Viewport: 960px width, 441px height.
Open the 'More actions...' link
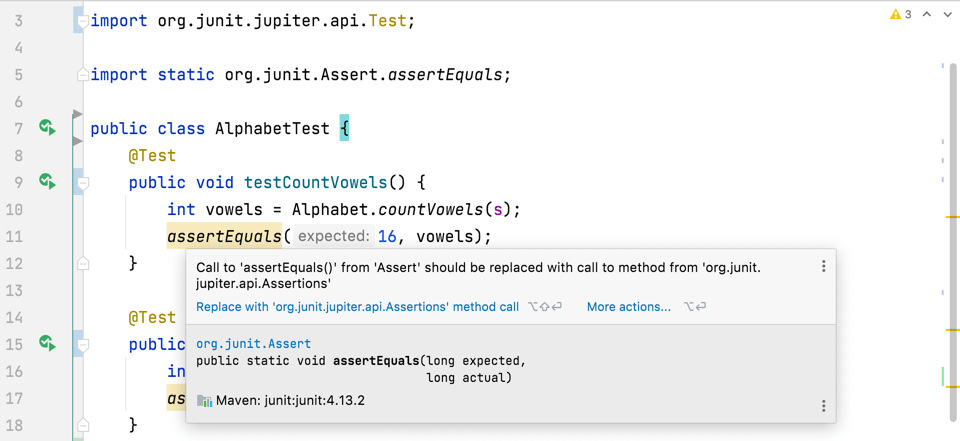628,307
